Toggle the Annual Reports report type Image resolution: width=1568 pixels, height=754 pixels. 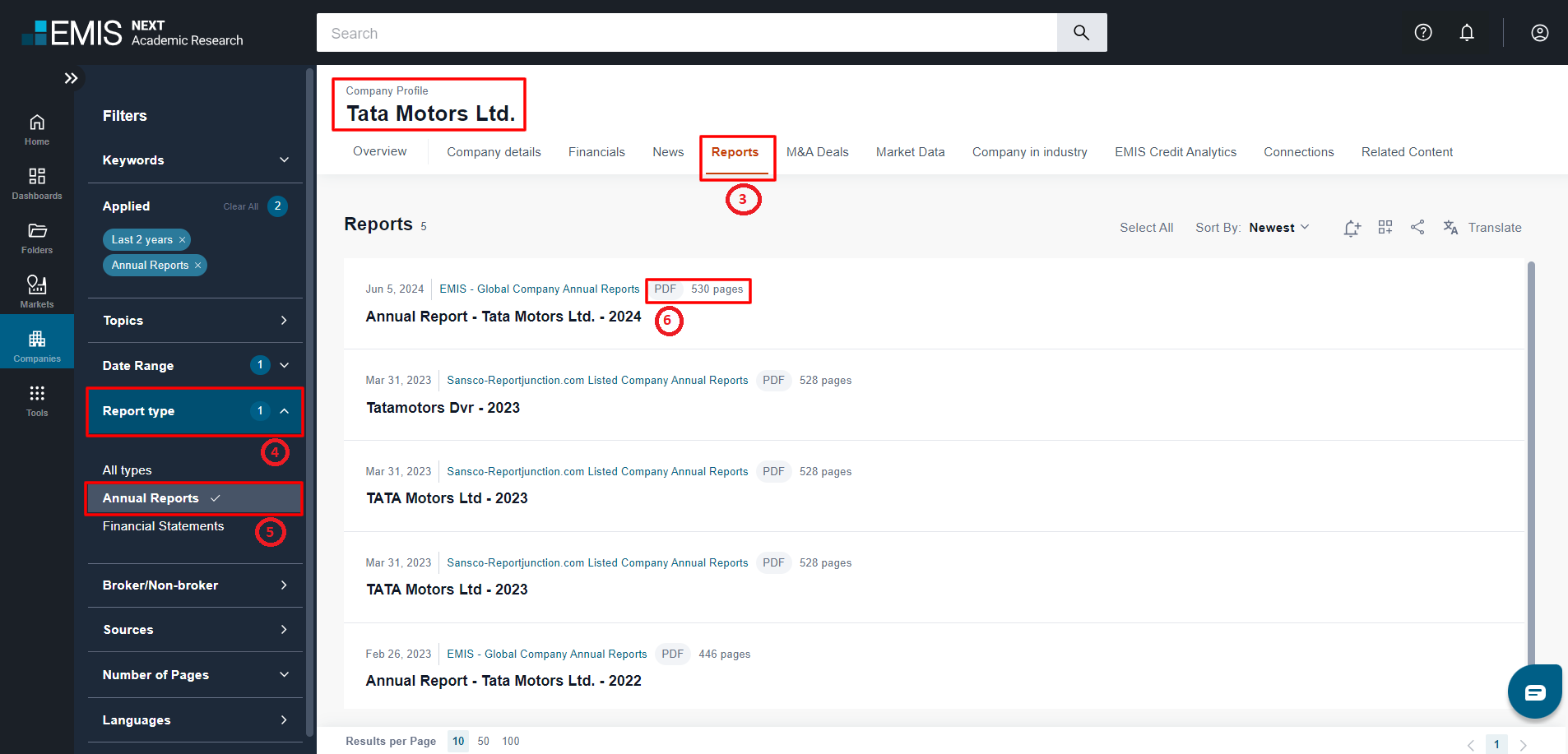click(194, 498)
